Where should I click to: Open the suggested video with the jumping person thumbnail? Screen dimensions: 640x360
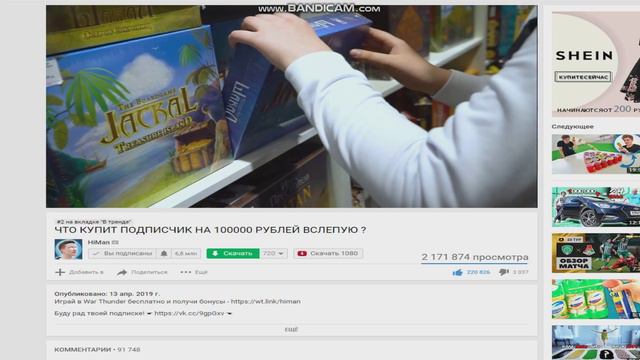pos(596,342)
